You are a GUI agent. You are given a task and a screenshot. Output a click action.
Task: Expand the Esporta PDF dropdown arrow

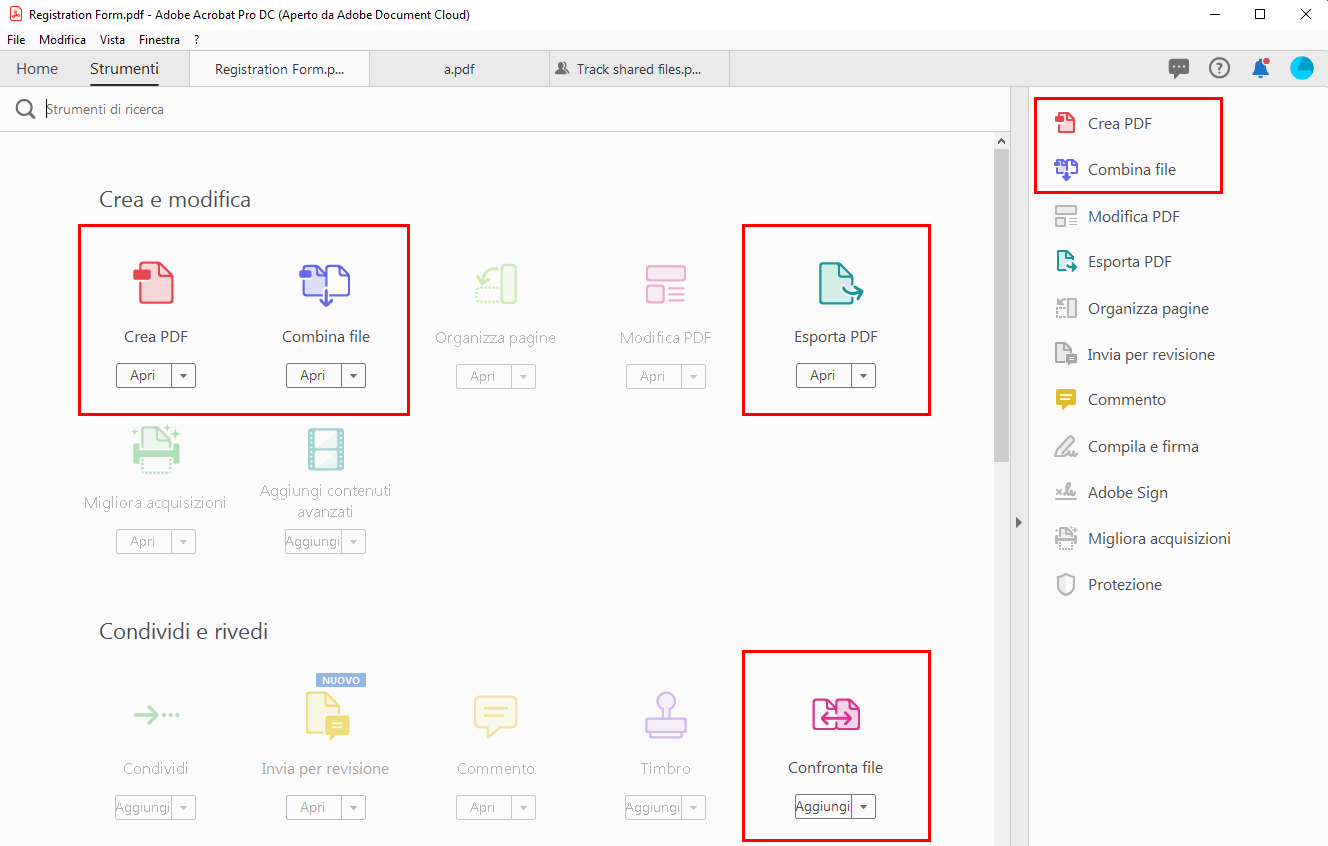(863, 375)
